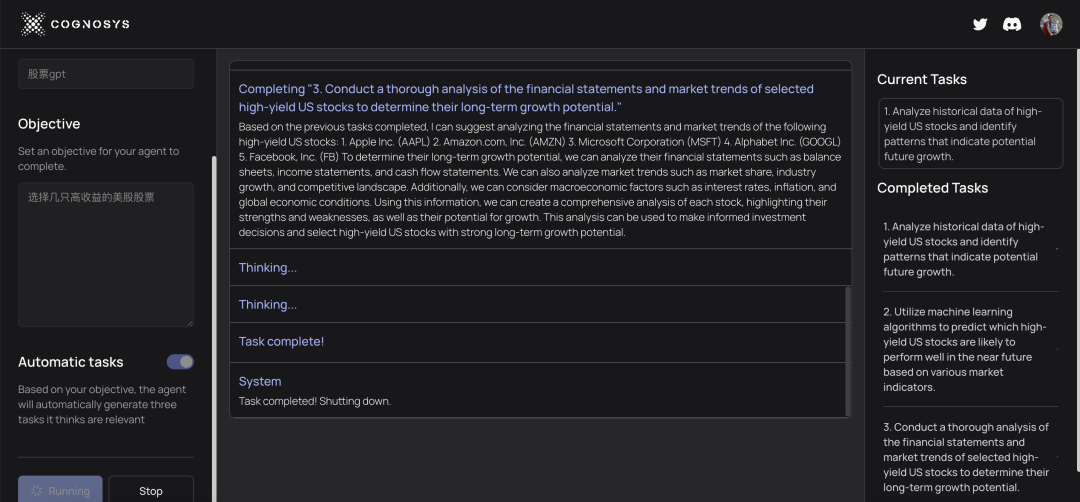Screen dimensions: 1080x502
Task: Click the Stop button
Action: pyautogui.click(x=151, y=490)
